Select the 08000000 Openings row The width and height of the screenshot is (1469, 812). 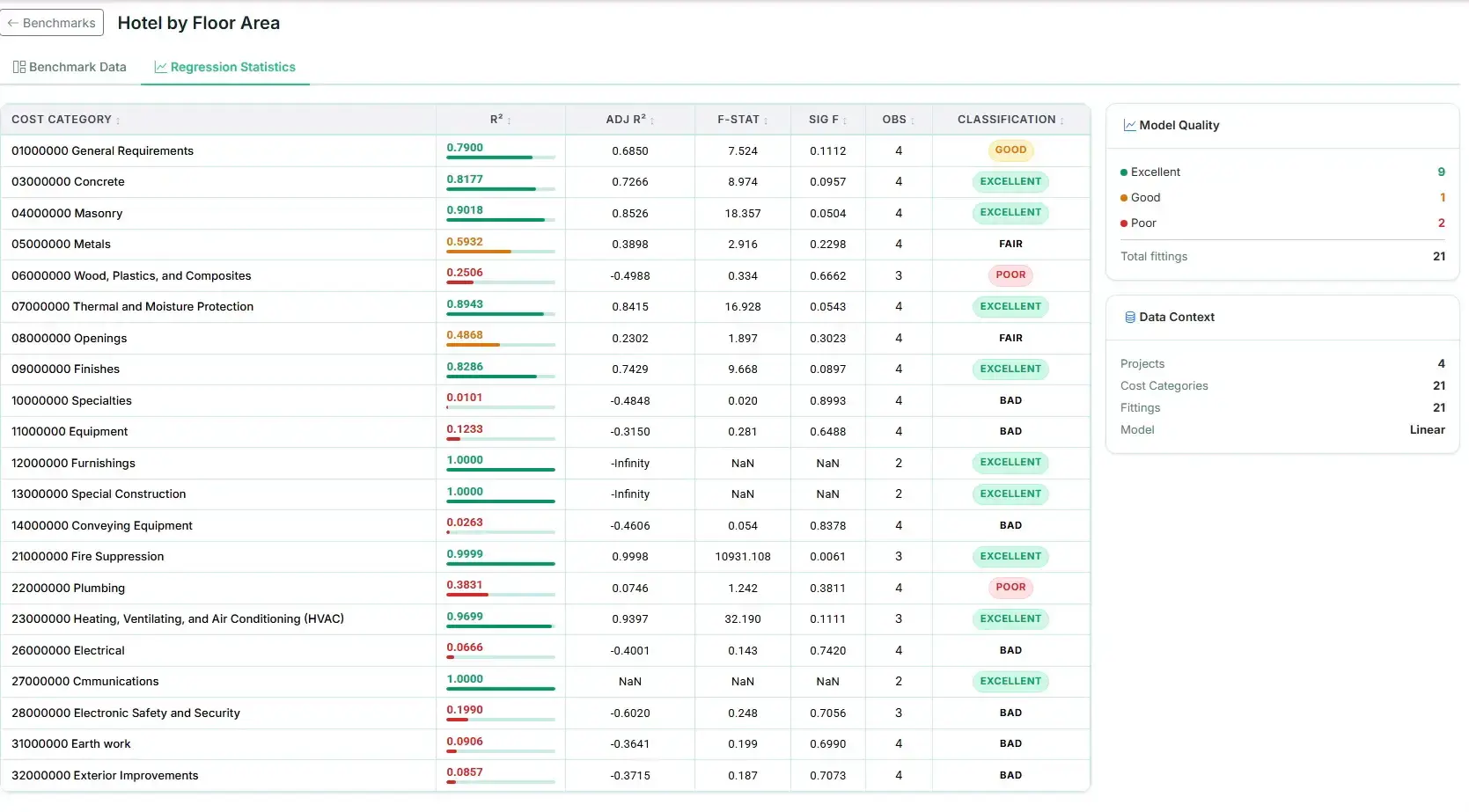(546, 338)
